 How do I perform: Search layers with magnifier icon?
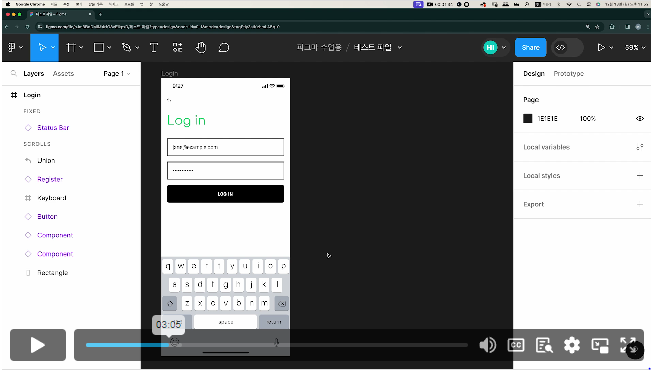tap(14, 74)
